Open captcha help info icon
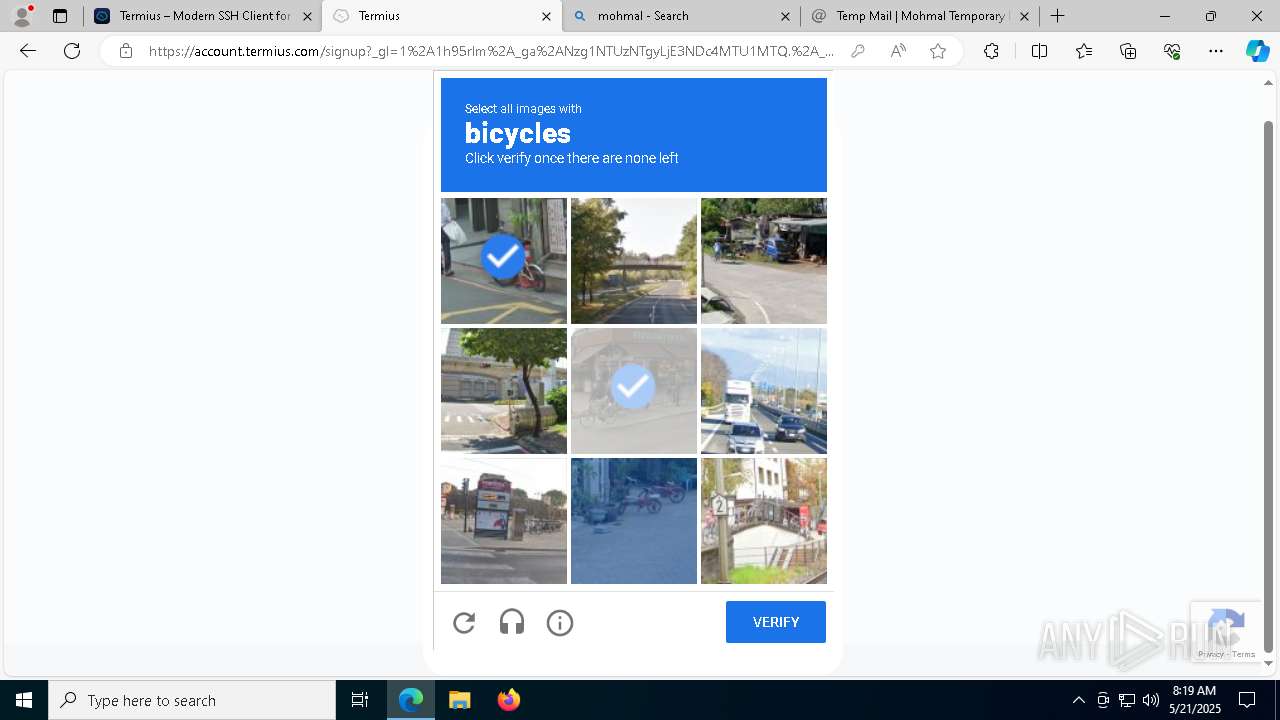Viewport: 1280px width, 720px height. (x=560, y=623)
